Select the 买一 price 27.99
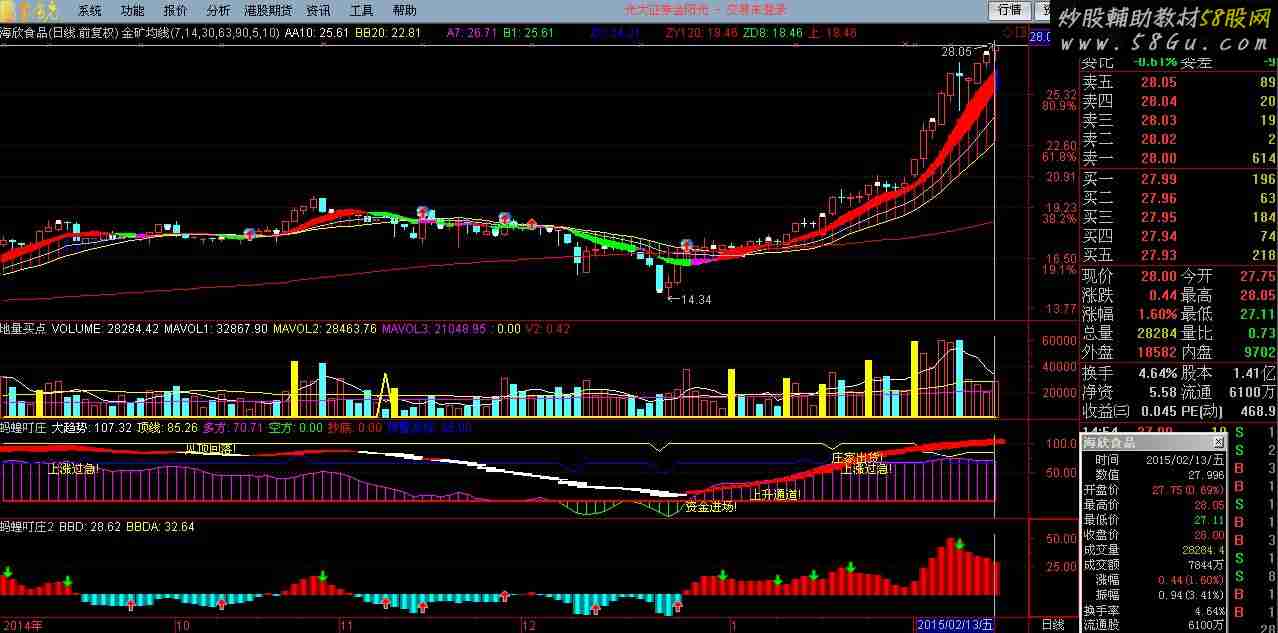The height and width of the screenshot is (633, 1278). pyautogui.click(x=1159, y=179)
